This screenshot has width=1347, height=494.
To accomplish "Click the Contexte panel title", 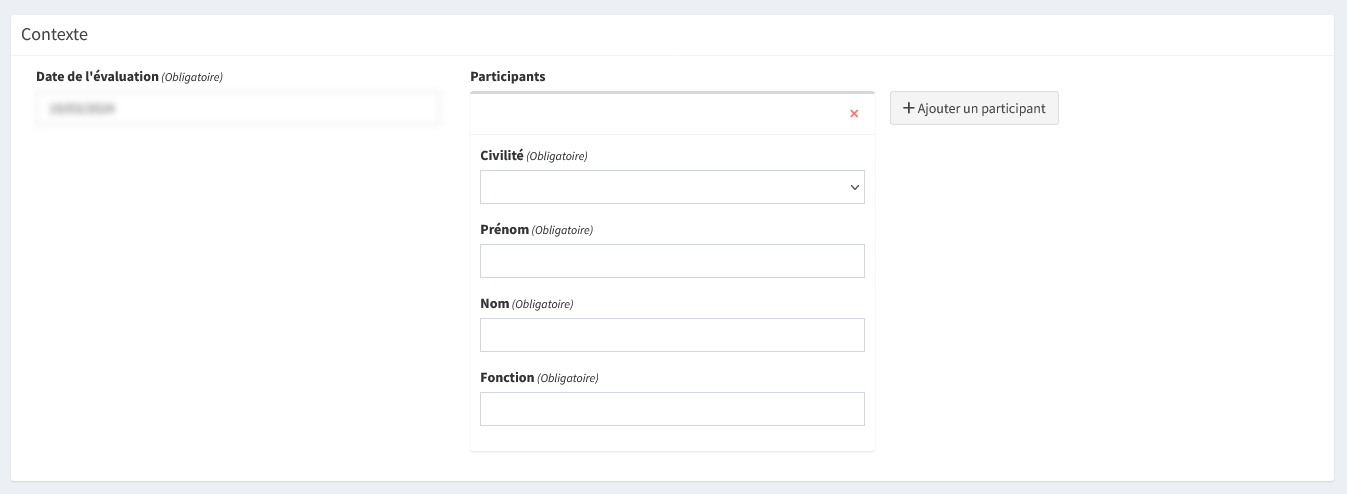I will [54, 34].
